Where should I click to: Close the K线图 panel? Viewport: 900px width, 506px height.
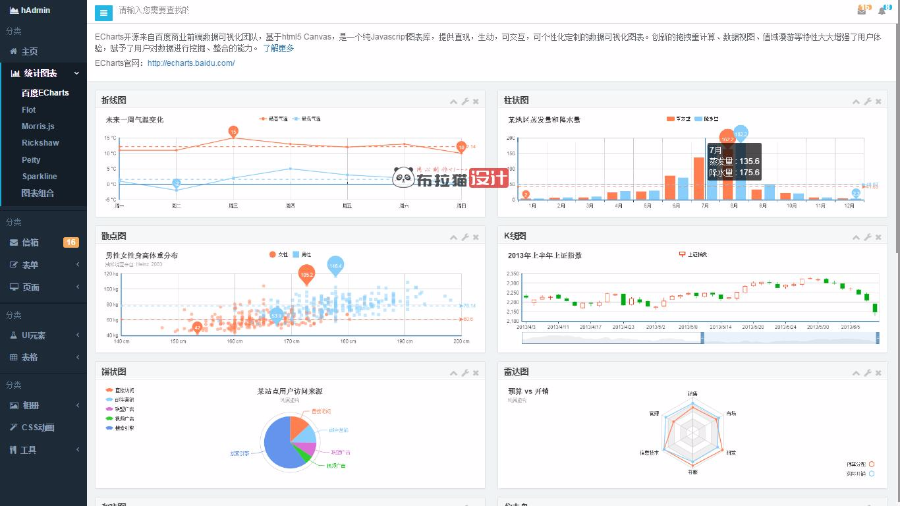pos(878,238)
